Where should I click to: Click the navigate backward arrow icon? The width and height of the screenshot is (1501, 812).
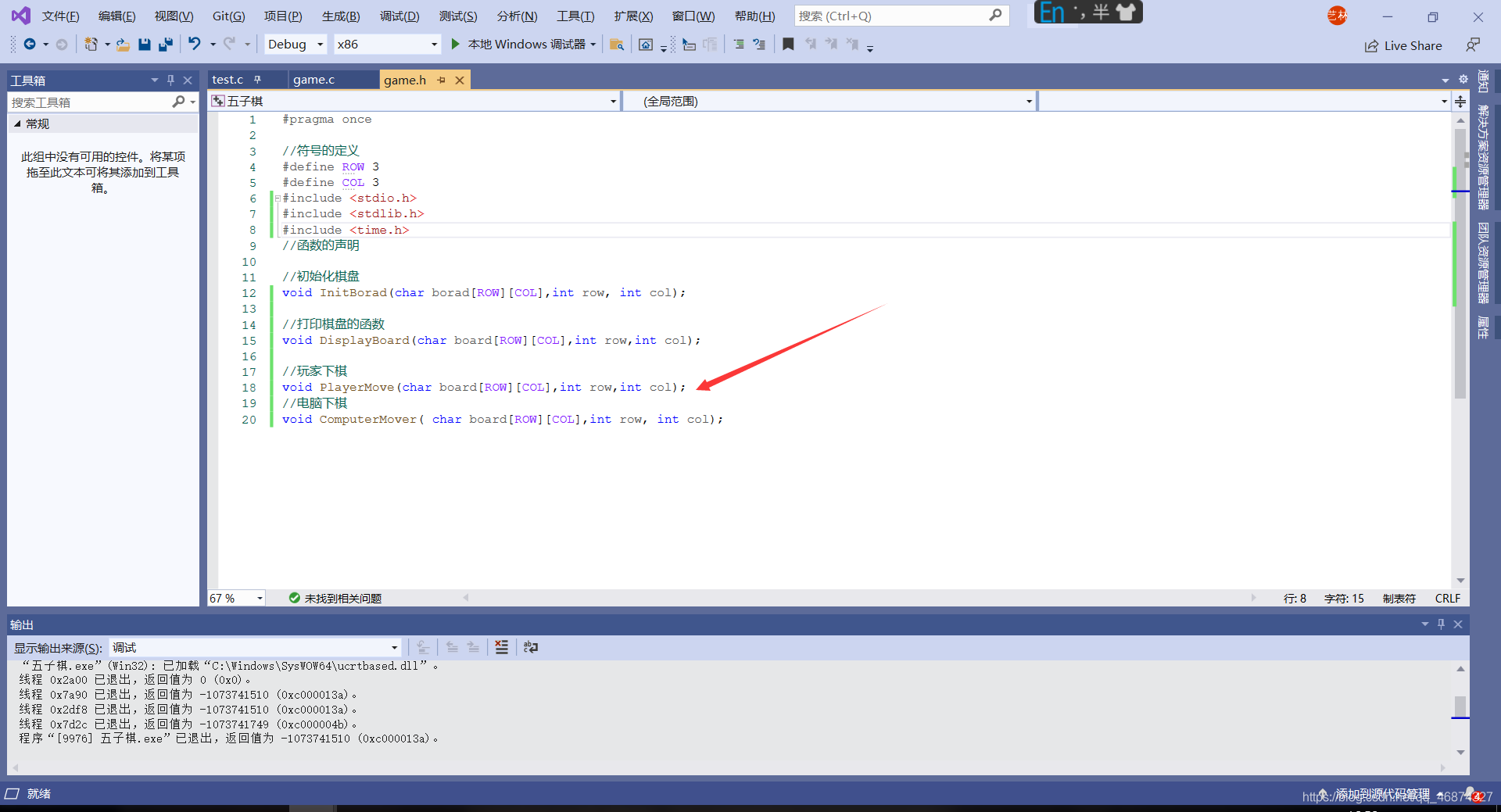(30, 45)
